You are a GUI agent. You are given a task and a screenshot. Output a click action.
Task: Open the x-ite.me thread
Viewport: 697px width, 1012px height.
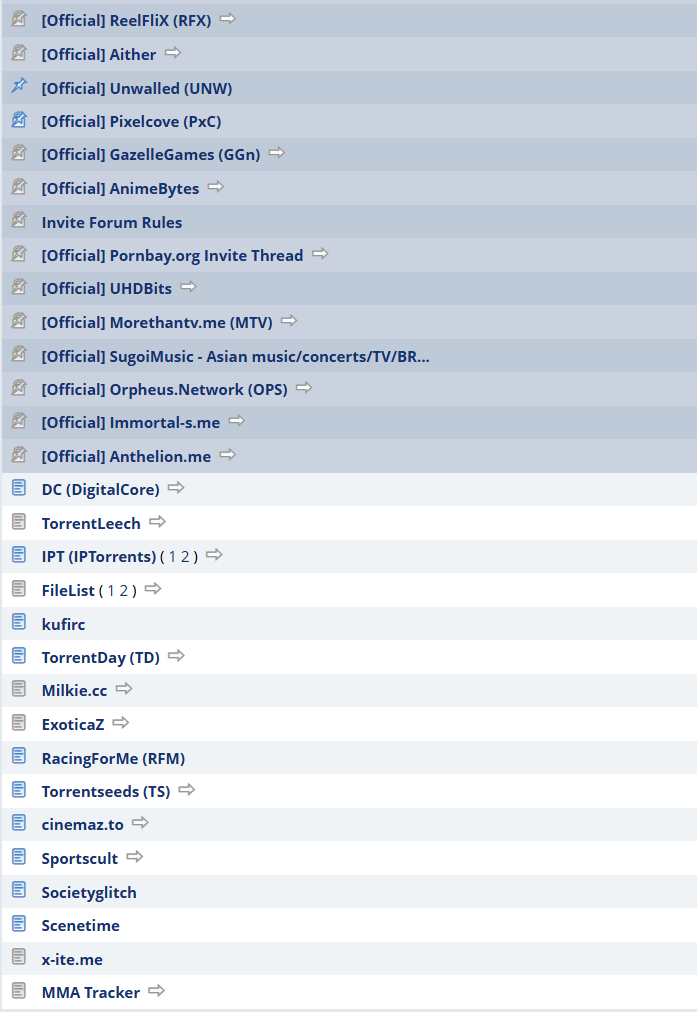click(x=72, y=960)
